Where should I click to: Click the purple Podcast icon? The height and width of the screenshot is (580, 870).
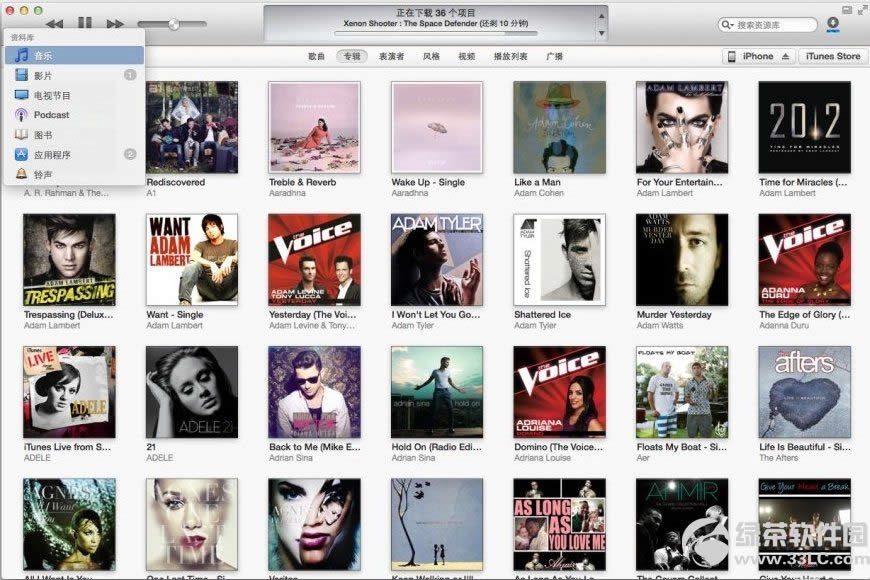point(21,115)
